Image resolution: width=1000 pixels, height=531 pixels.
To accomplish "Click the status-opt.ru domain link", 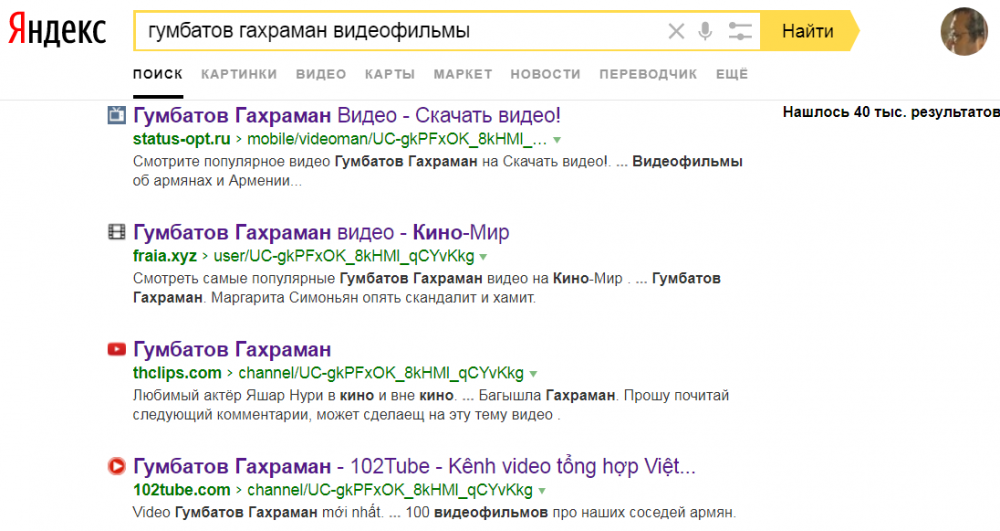I will point(182,139).
